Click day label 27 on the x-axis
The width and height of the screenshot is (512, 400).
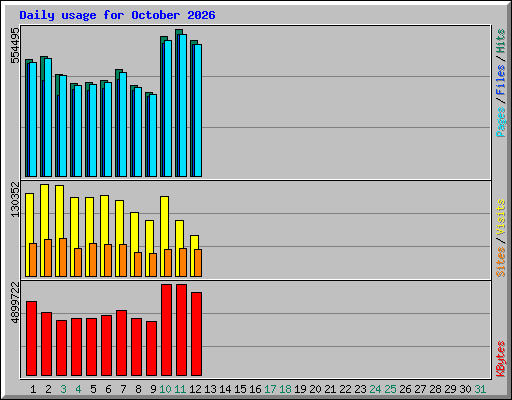coord(420,389)
